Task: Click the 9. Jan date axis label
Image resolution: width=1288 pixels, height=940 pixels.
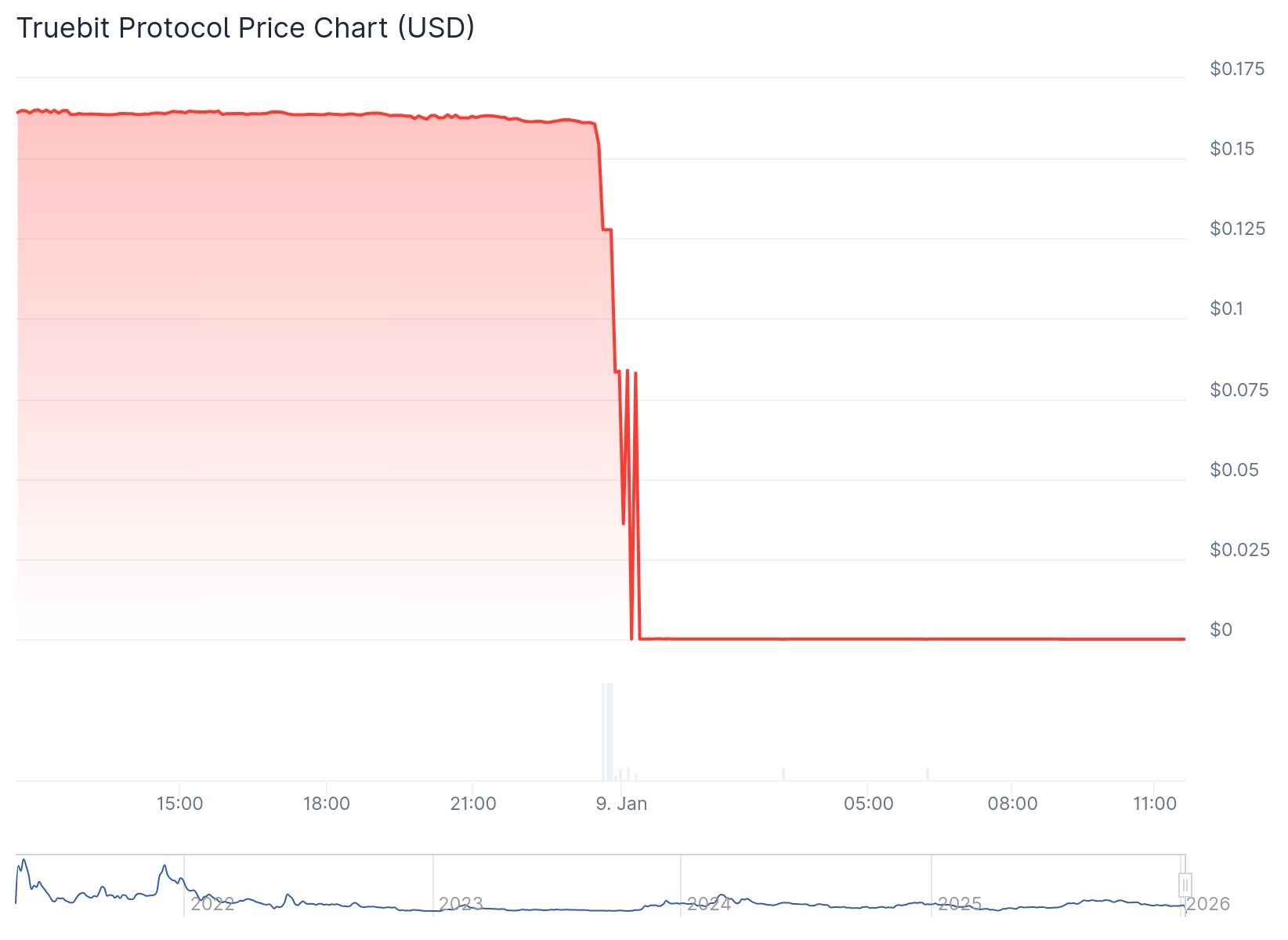Action: 621,804
